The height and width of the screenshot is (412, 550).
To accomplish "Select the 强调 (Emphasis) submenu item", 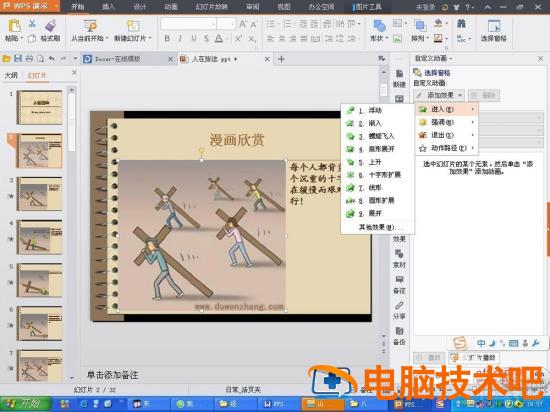I will click(447, 122).
